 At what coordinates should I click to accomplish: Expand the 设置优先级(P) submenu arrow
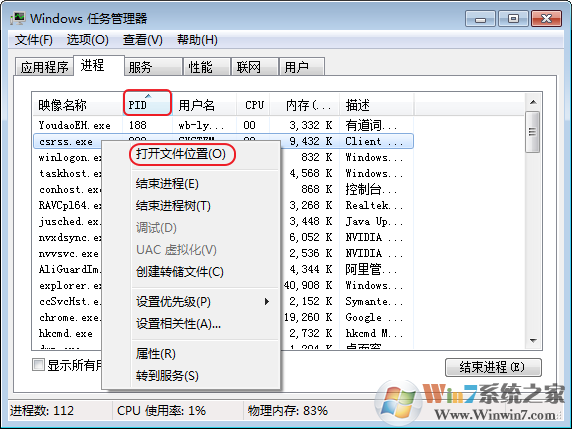pos(267,302)
